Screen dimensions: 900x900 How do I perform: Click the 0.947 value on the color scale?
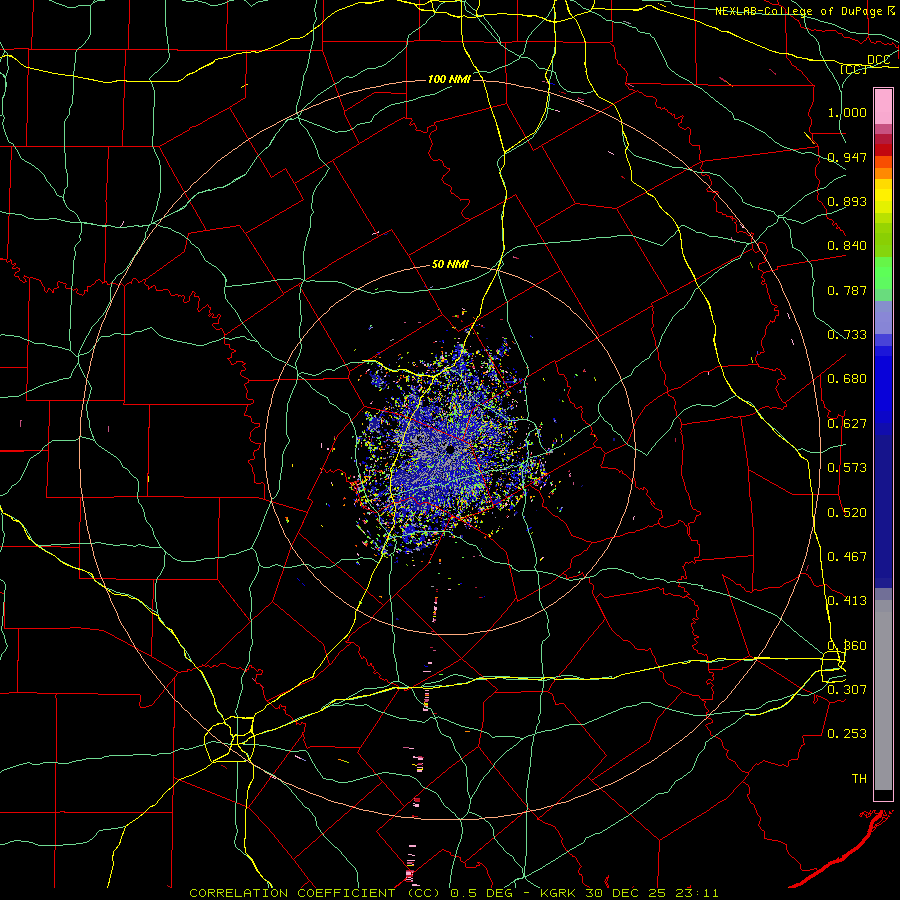tap(847, 157)
